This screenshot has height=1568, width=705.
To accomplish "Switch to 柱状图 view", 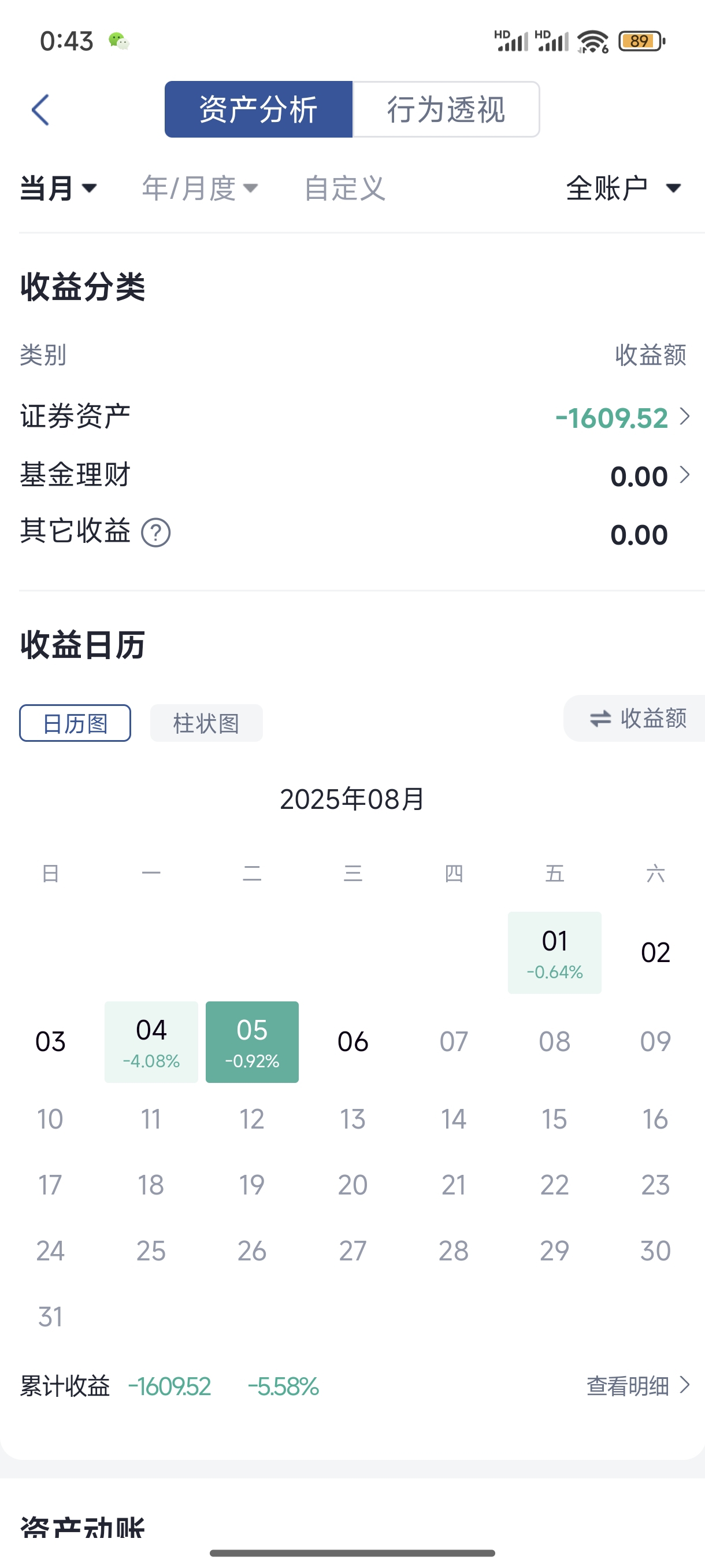I will pos(206,723).
